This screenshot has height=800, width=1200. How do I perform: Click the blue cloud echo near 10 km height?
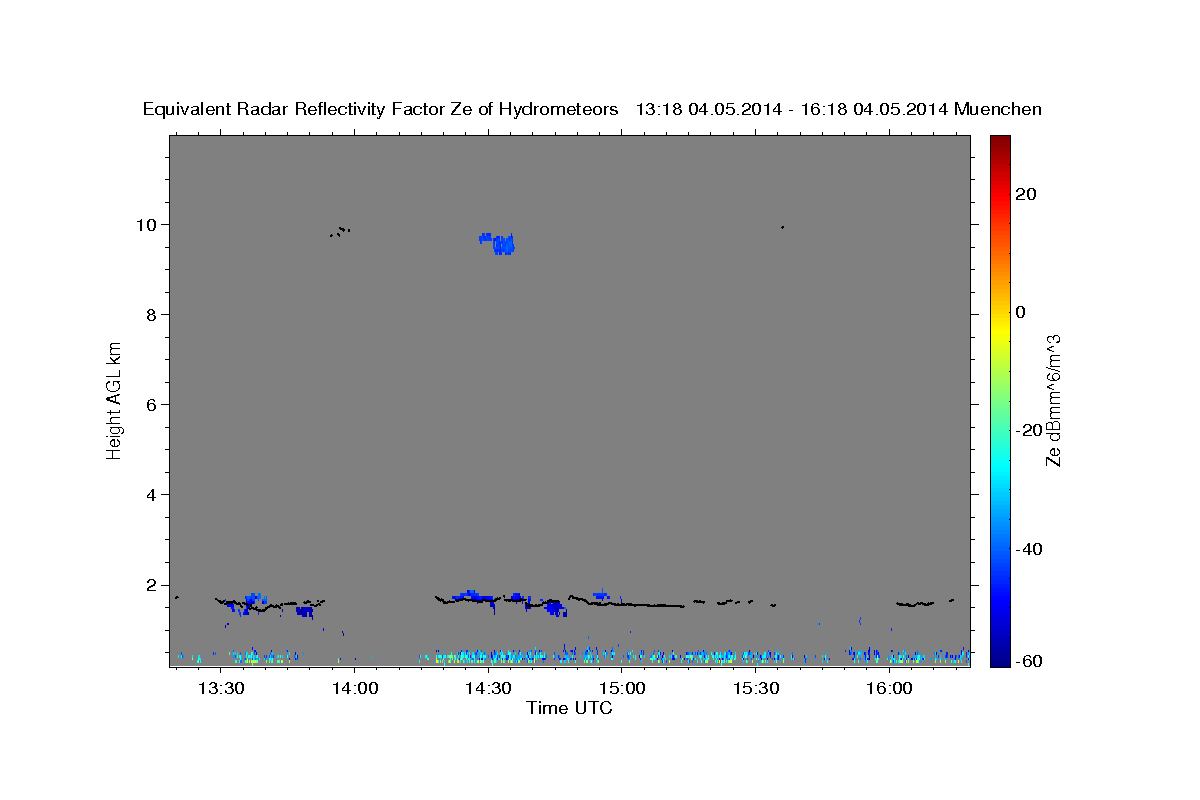coord(498,243)
